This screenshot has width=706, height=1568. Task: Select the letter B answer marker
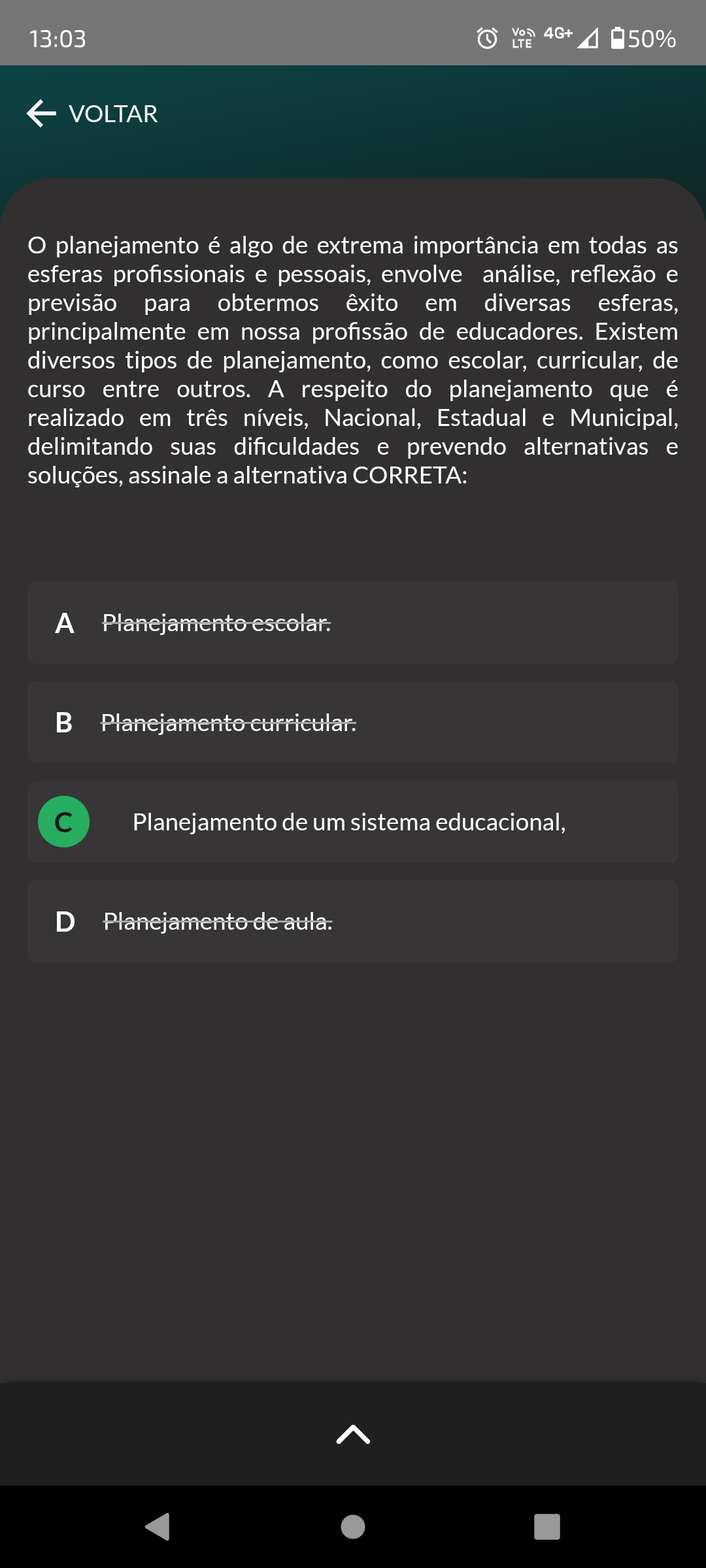point(64,723)
